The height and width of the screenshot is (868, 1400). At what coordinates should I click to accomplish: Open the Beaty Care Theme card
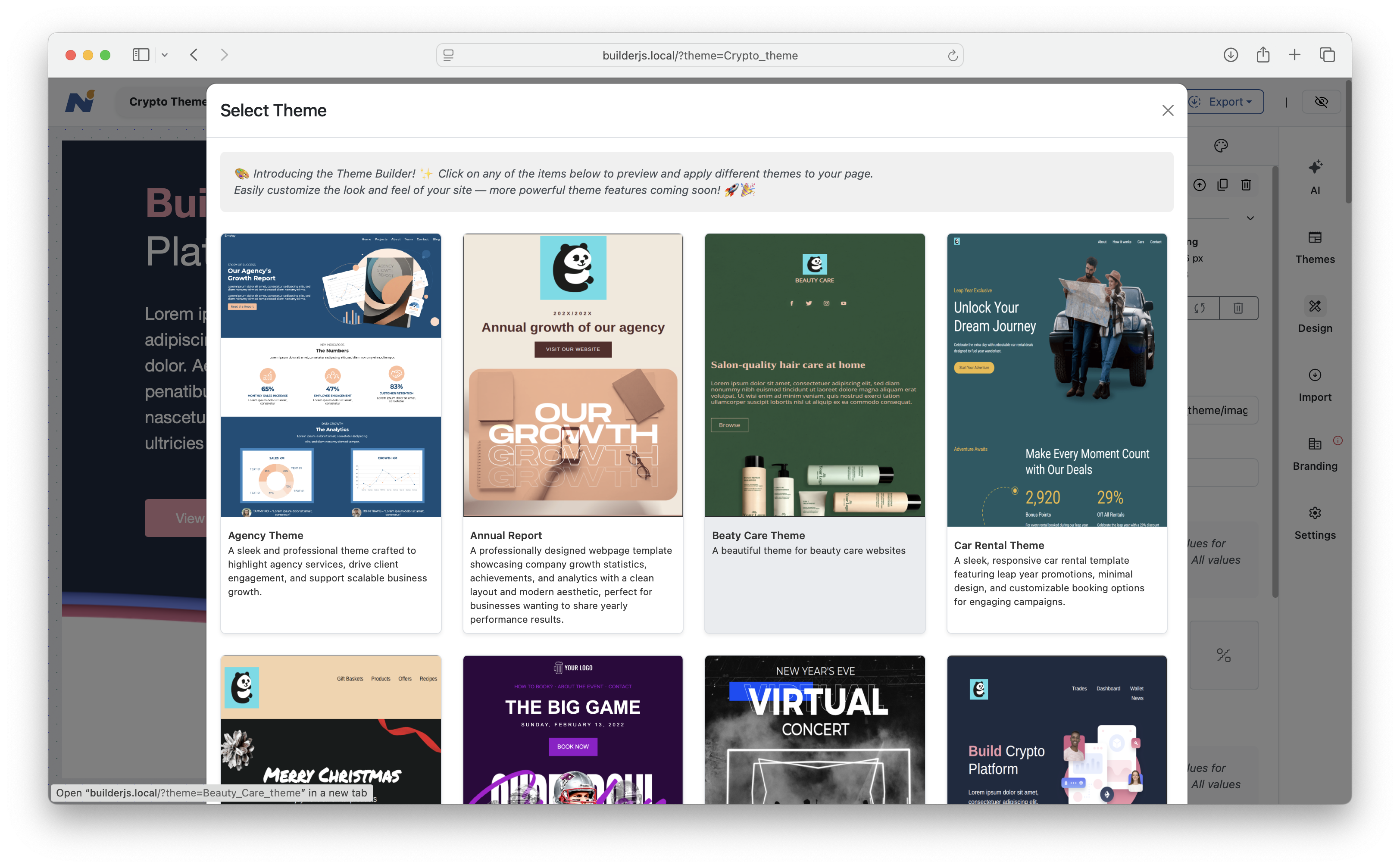tap(814, 374)
